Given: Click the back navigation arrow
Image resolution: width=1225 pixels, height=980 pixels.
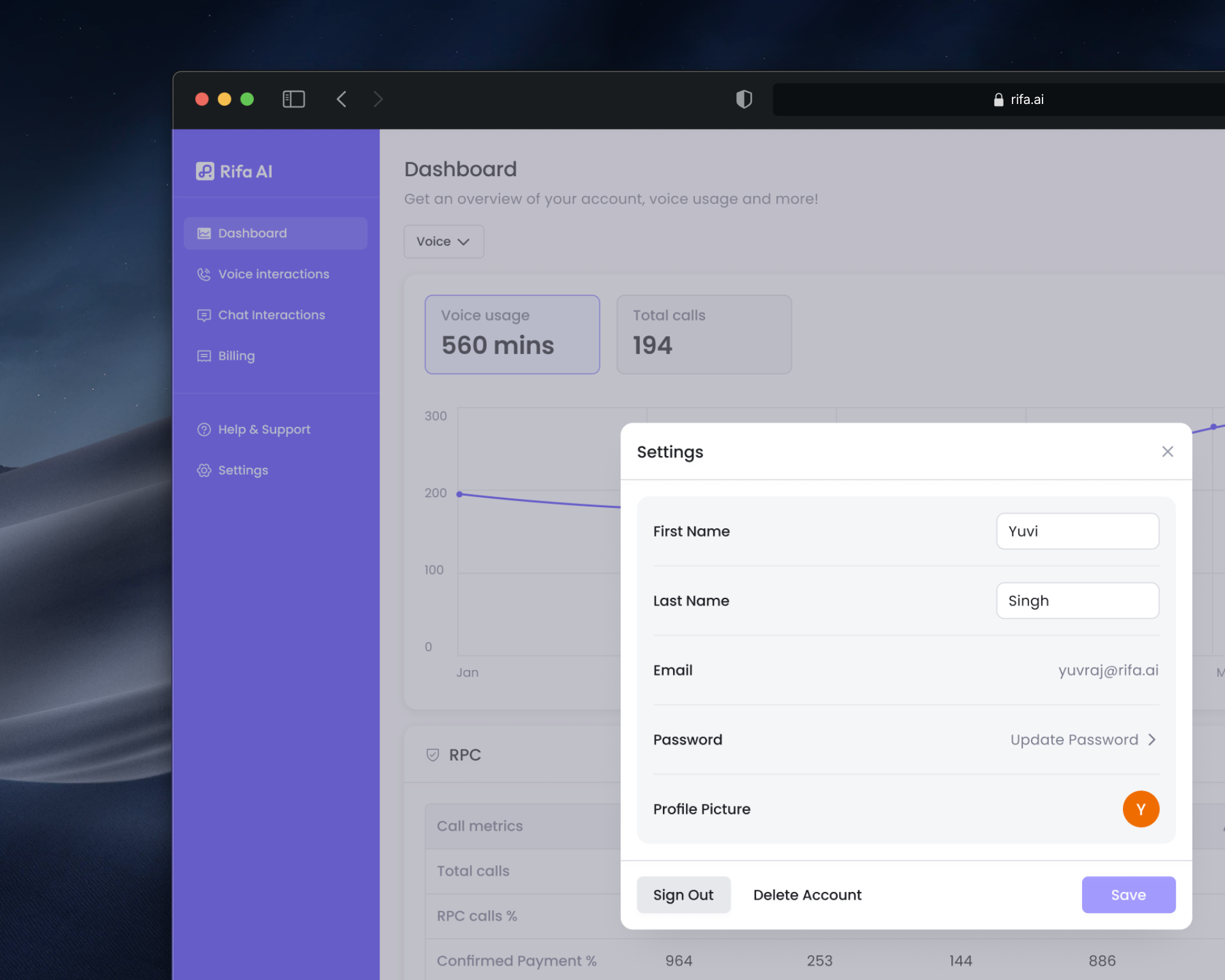Looking at the screenshot, I should point(342,99).
